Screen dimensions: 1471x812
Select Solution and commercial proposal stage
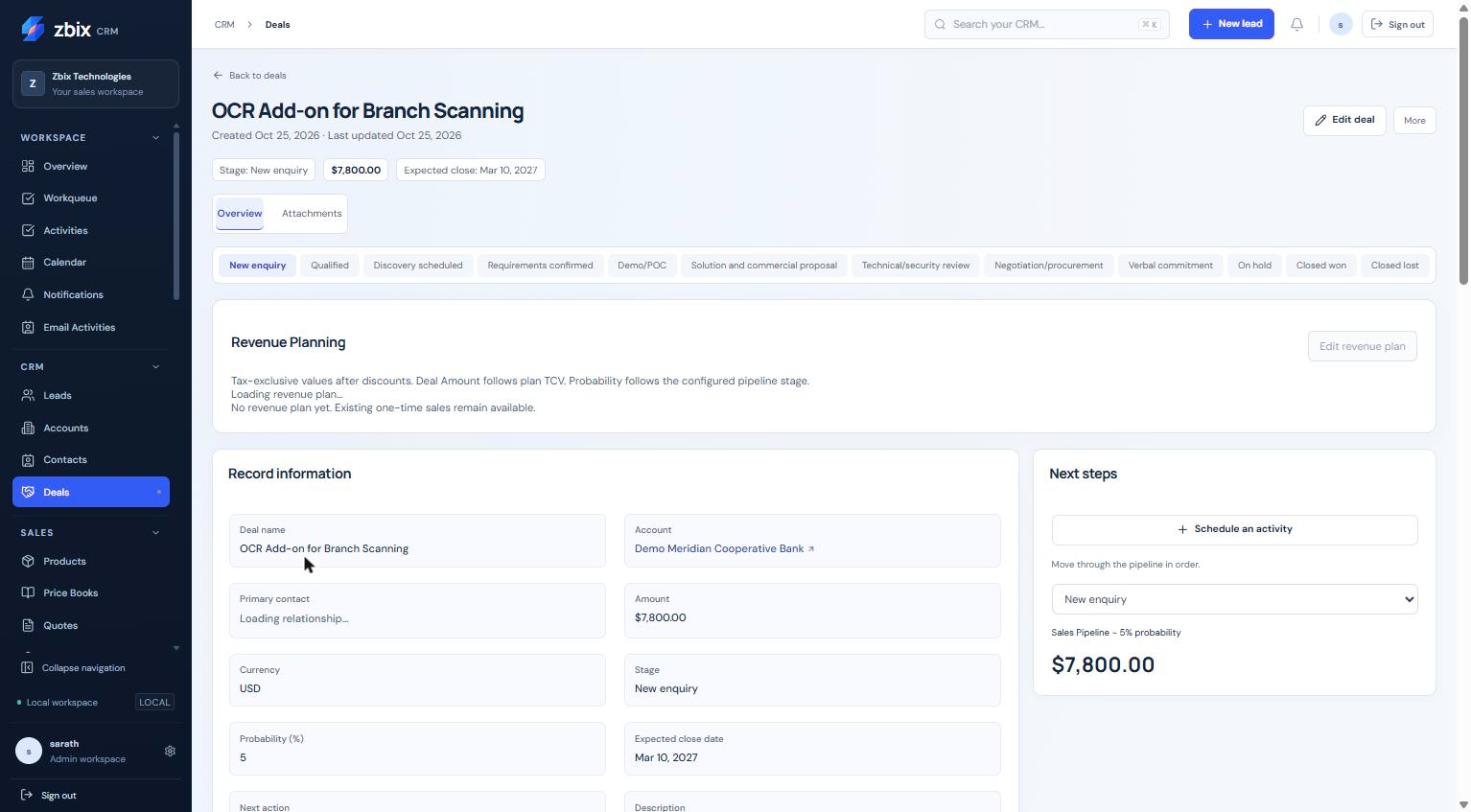coord(764,265)
